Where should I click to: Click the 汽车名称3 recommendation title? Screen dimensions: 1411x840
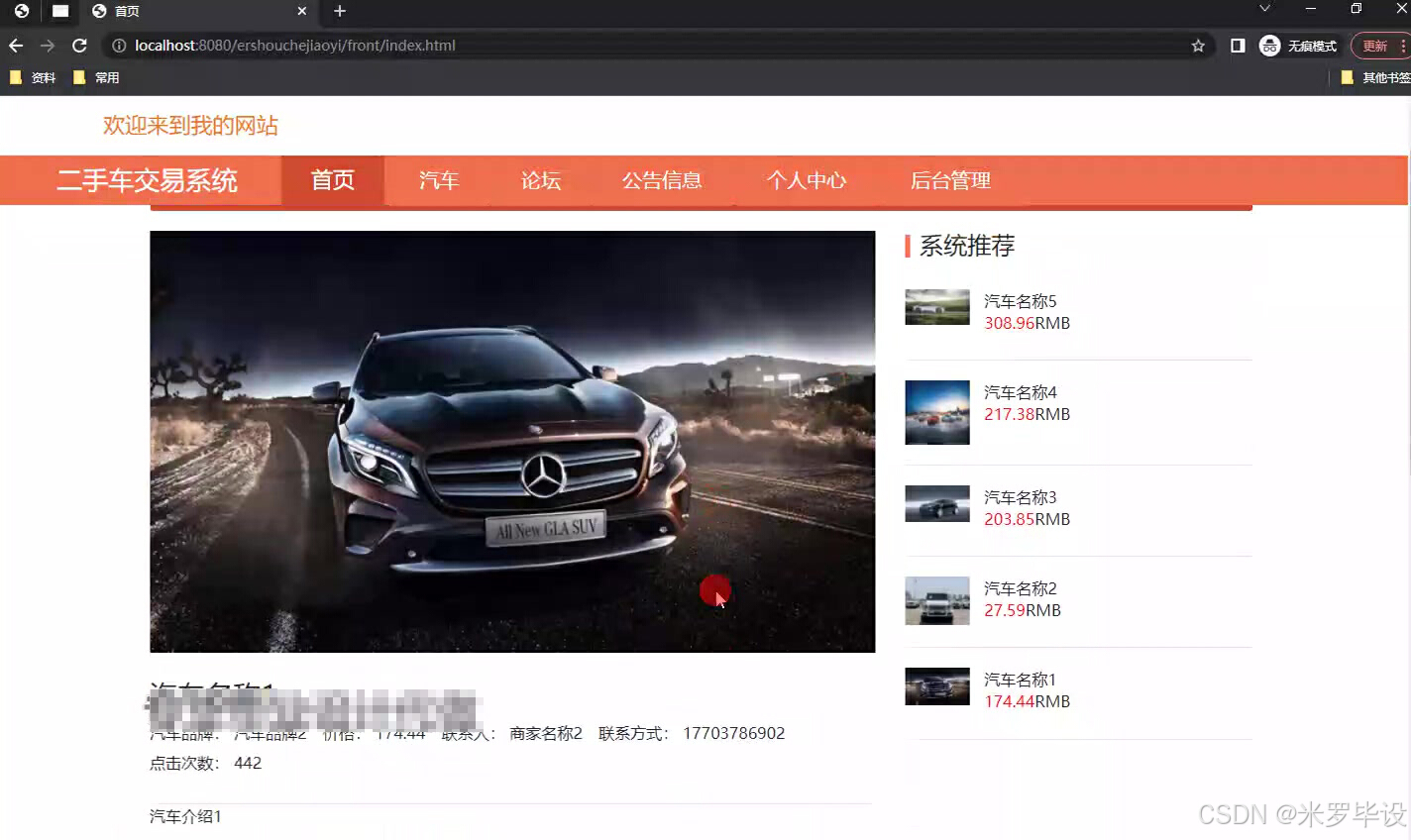coord(1021,497)
